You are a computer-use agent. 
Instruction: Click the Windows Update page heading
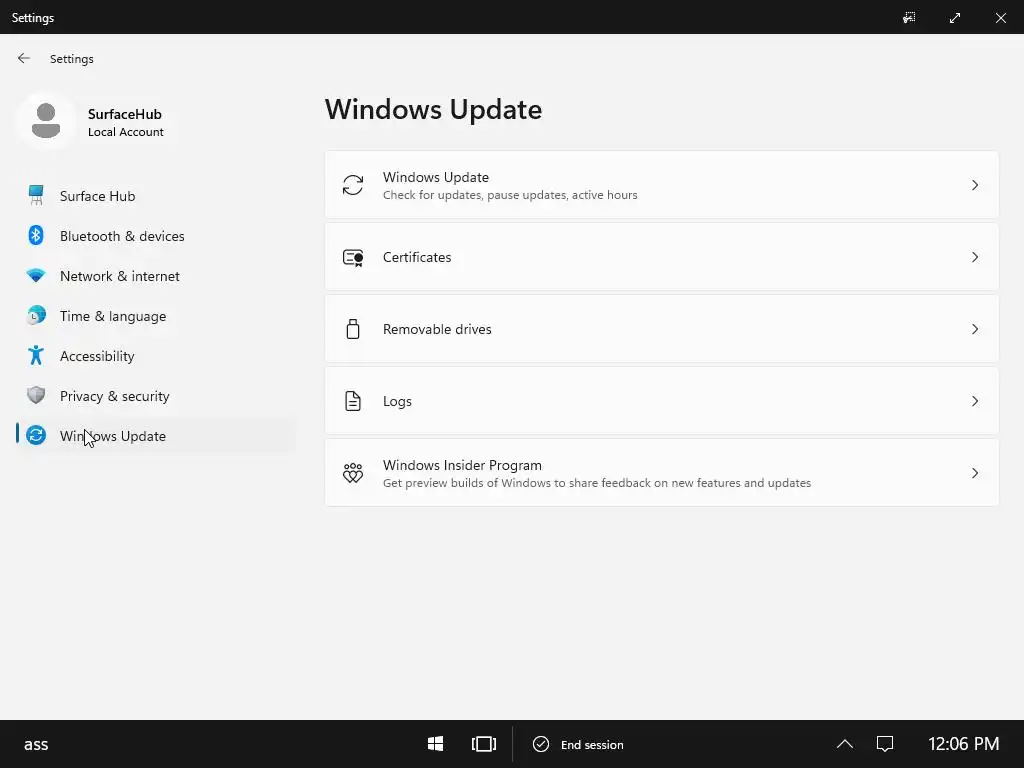[x=434, y=109]
